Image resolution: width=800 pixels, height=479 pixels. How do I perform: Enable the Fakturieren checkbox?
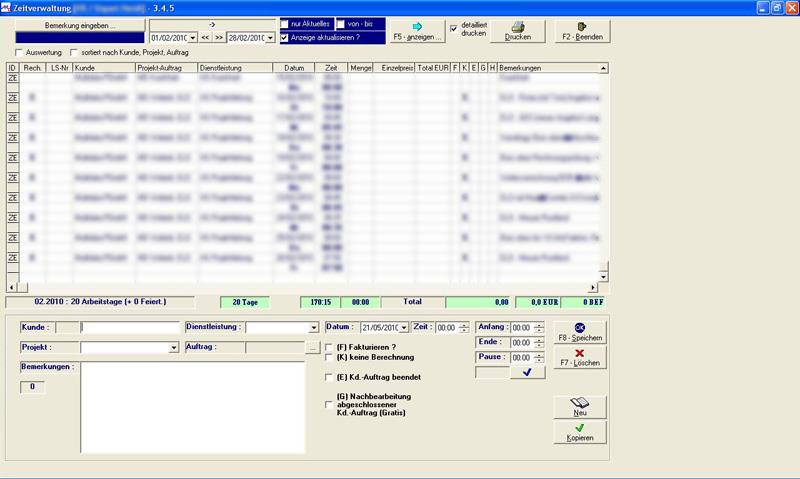[x=330, y=346]
